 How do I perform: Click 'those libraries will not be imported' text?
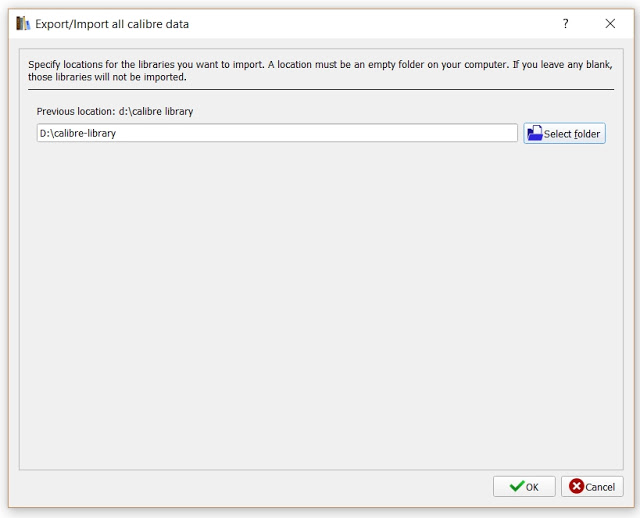(107, 77)
